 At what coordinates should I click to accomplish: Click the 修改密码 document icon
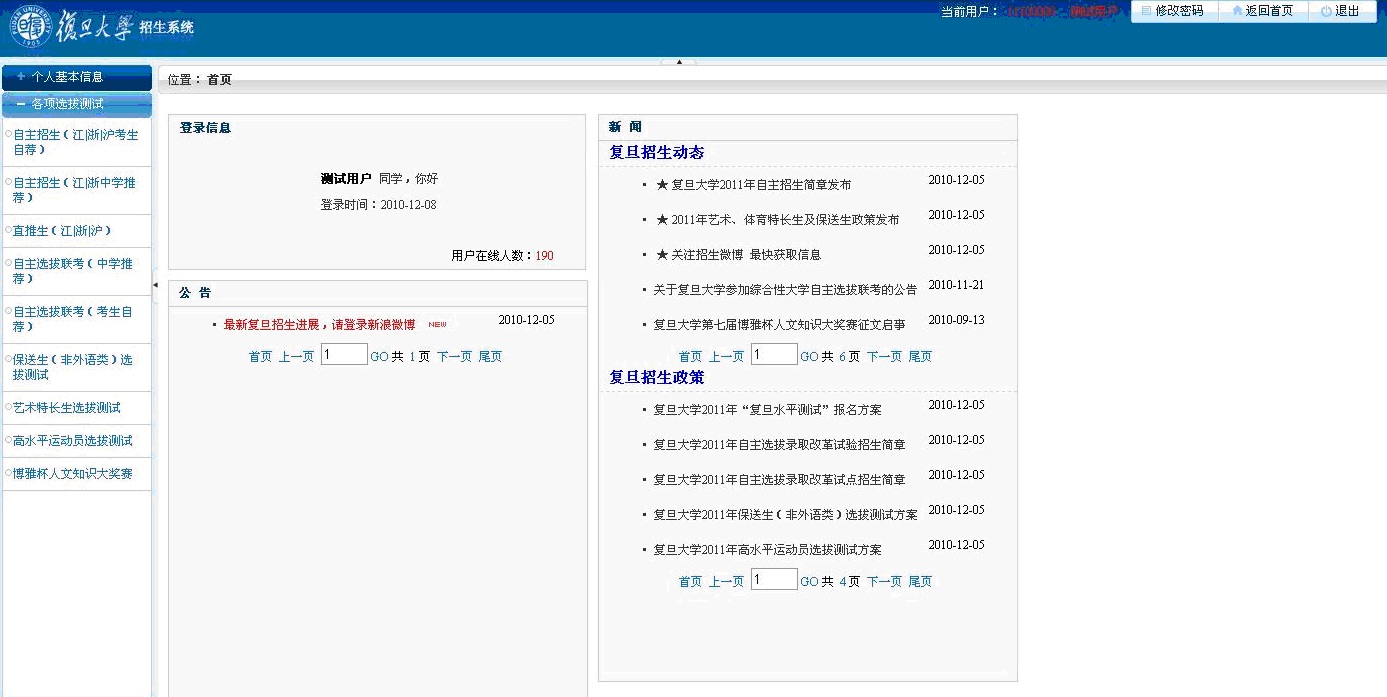pyautogui.click(x=1146, y=11)
